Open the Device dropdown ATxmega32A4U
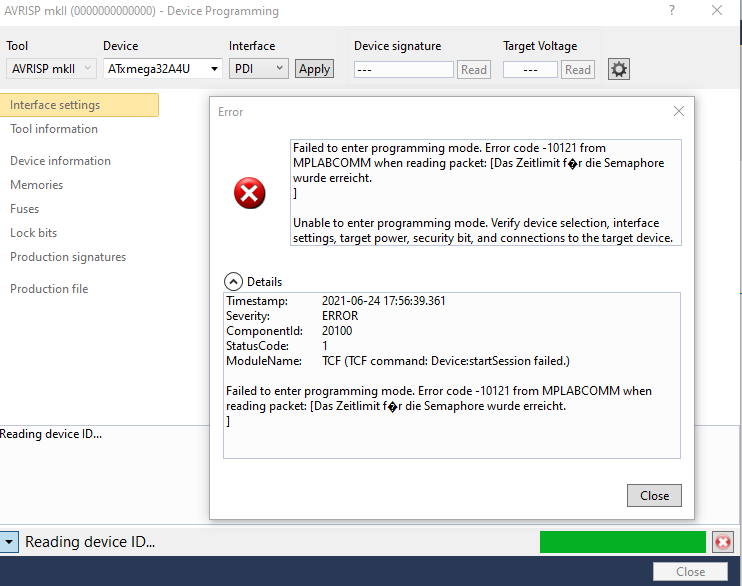Image resolution: width=742 pixels, height=586 pixels. point(162,69)
